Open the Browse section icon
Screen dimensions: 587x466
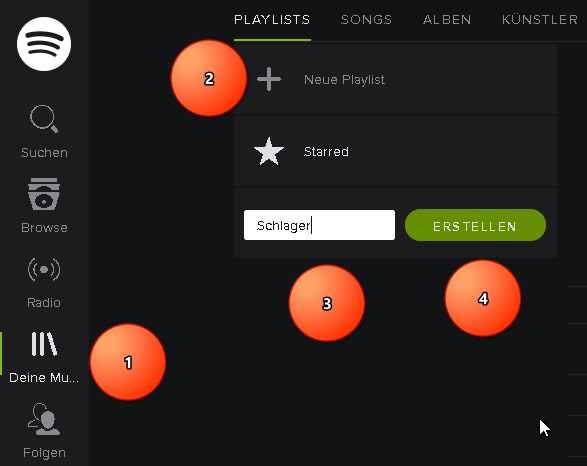click(43, 194)
